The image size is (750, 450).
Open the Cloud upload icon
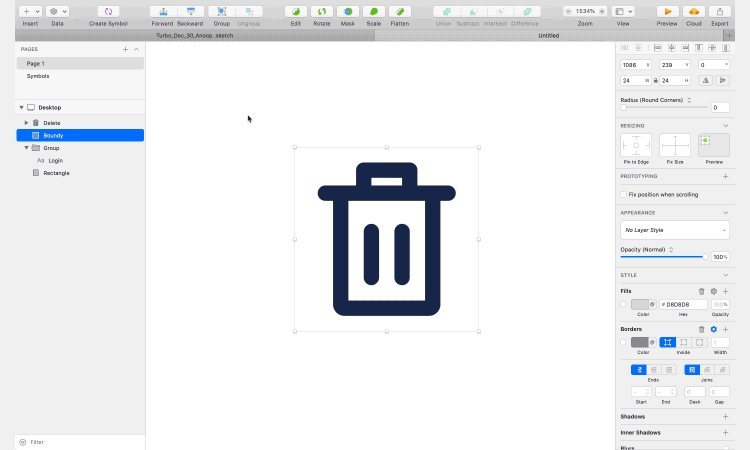click(x=694, y=11)
